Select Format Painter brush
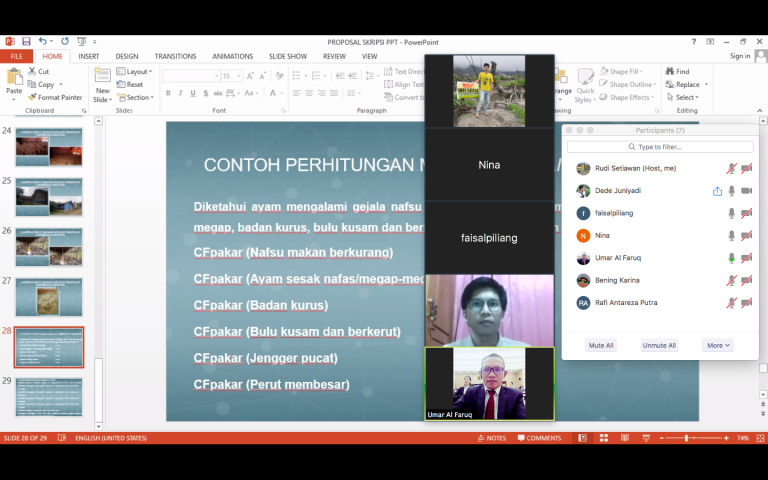Screen dimensions: 768x480 tap(55, 97)
